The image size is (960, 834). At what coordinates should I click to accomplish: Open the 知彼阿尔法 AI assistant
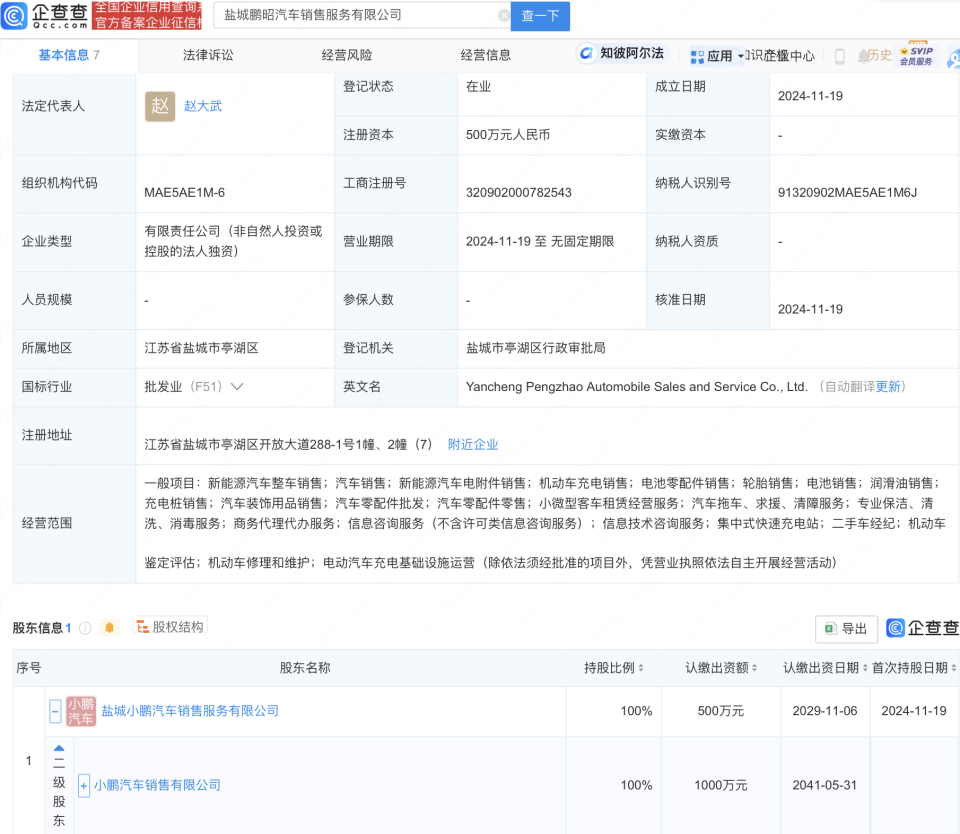(x=622, y=53)
